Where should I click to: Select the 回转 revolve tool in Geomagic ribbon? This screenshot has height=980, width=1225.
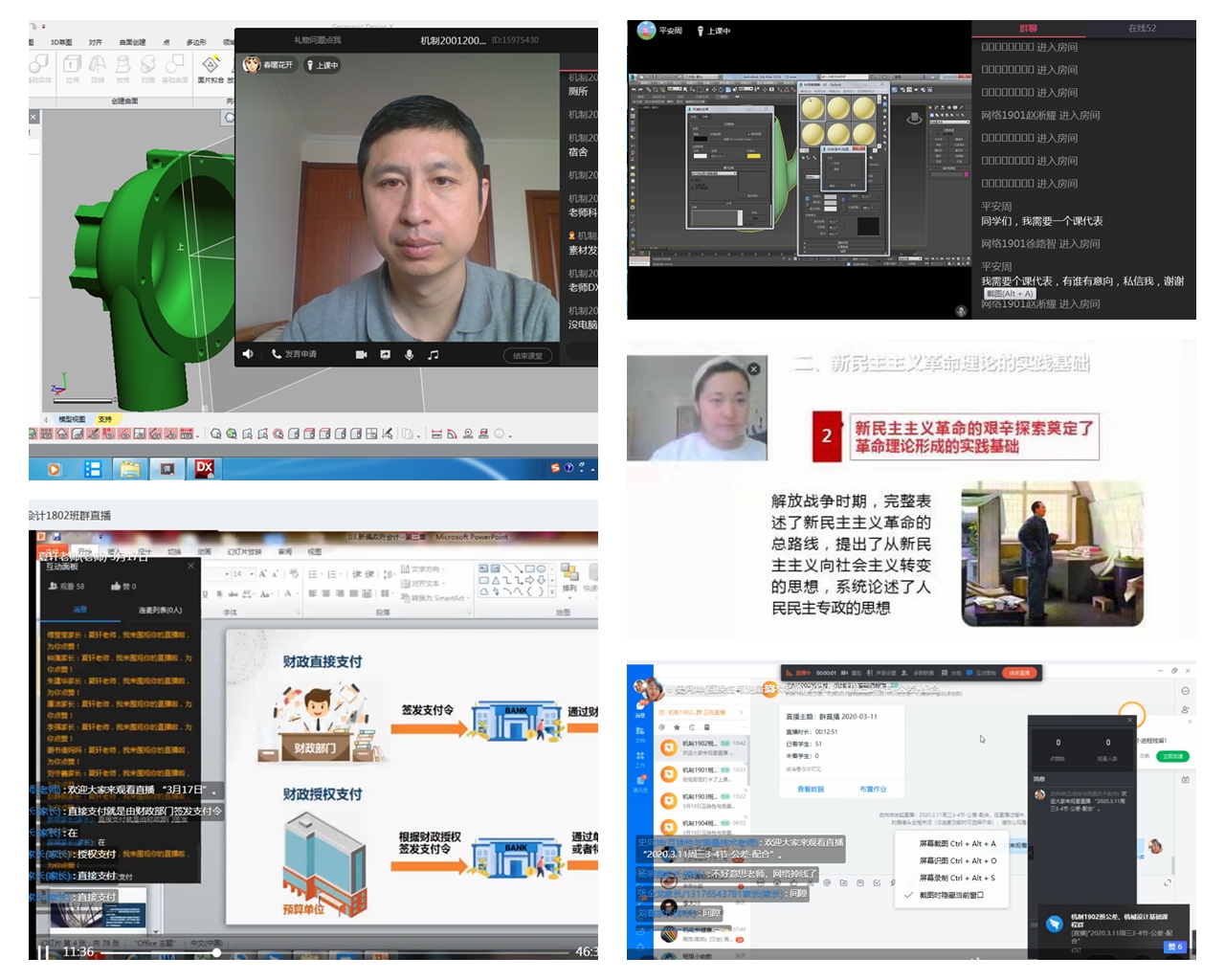98,69
